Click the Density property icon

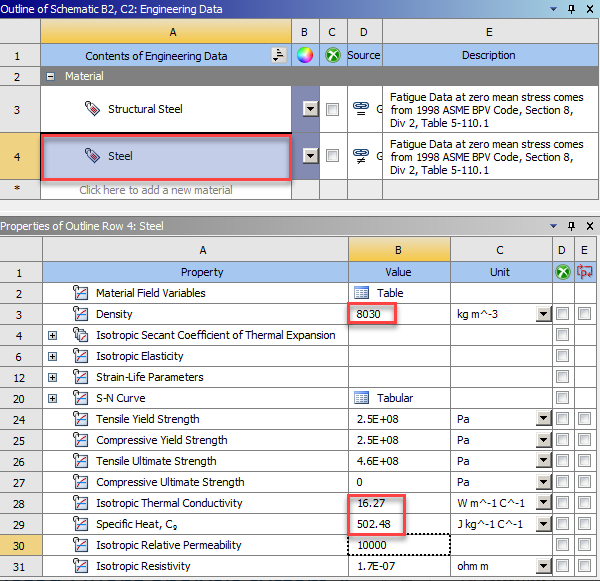(81, 314)
